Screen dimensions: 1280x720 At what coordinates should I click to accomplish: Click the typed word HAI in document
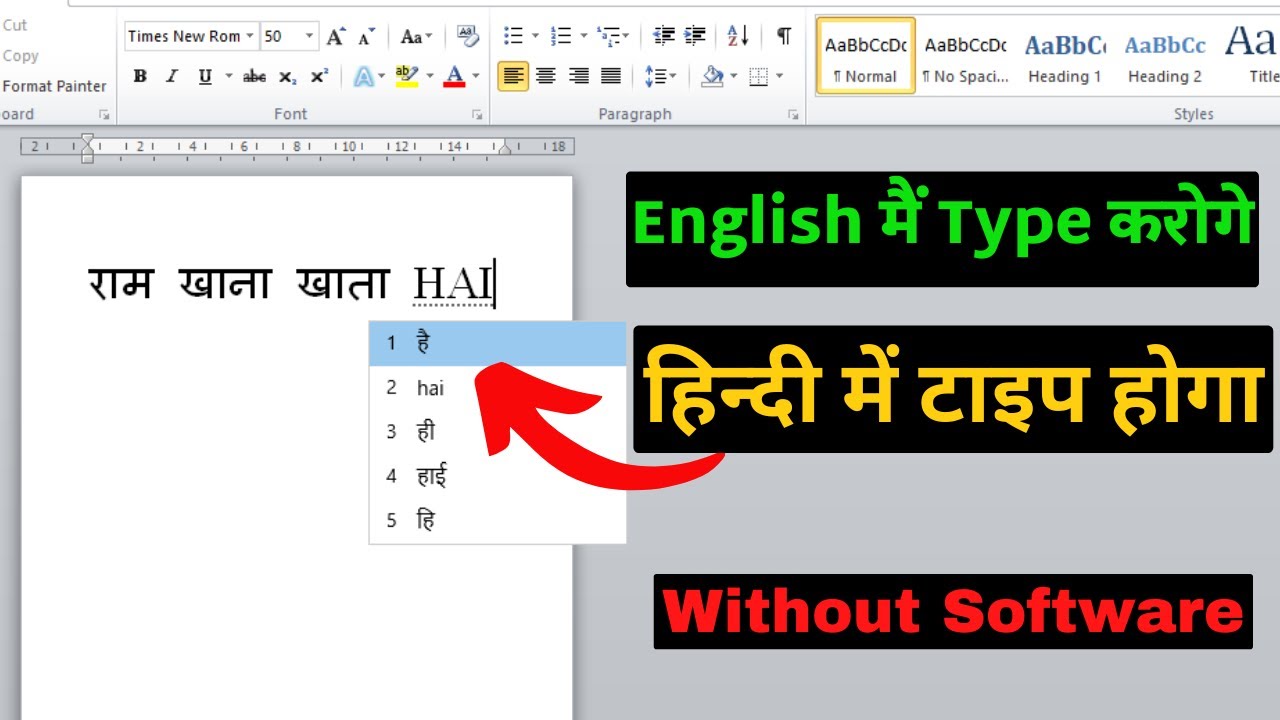(453, 286)
